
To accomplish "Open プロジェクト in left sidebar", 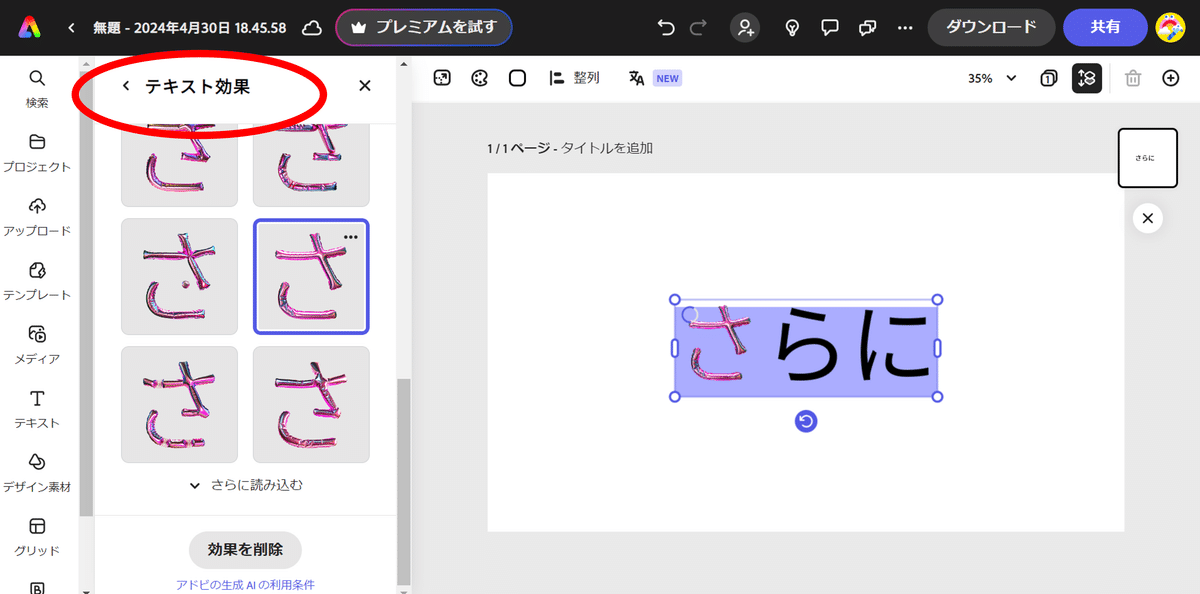I will pos(37,152).
